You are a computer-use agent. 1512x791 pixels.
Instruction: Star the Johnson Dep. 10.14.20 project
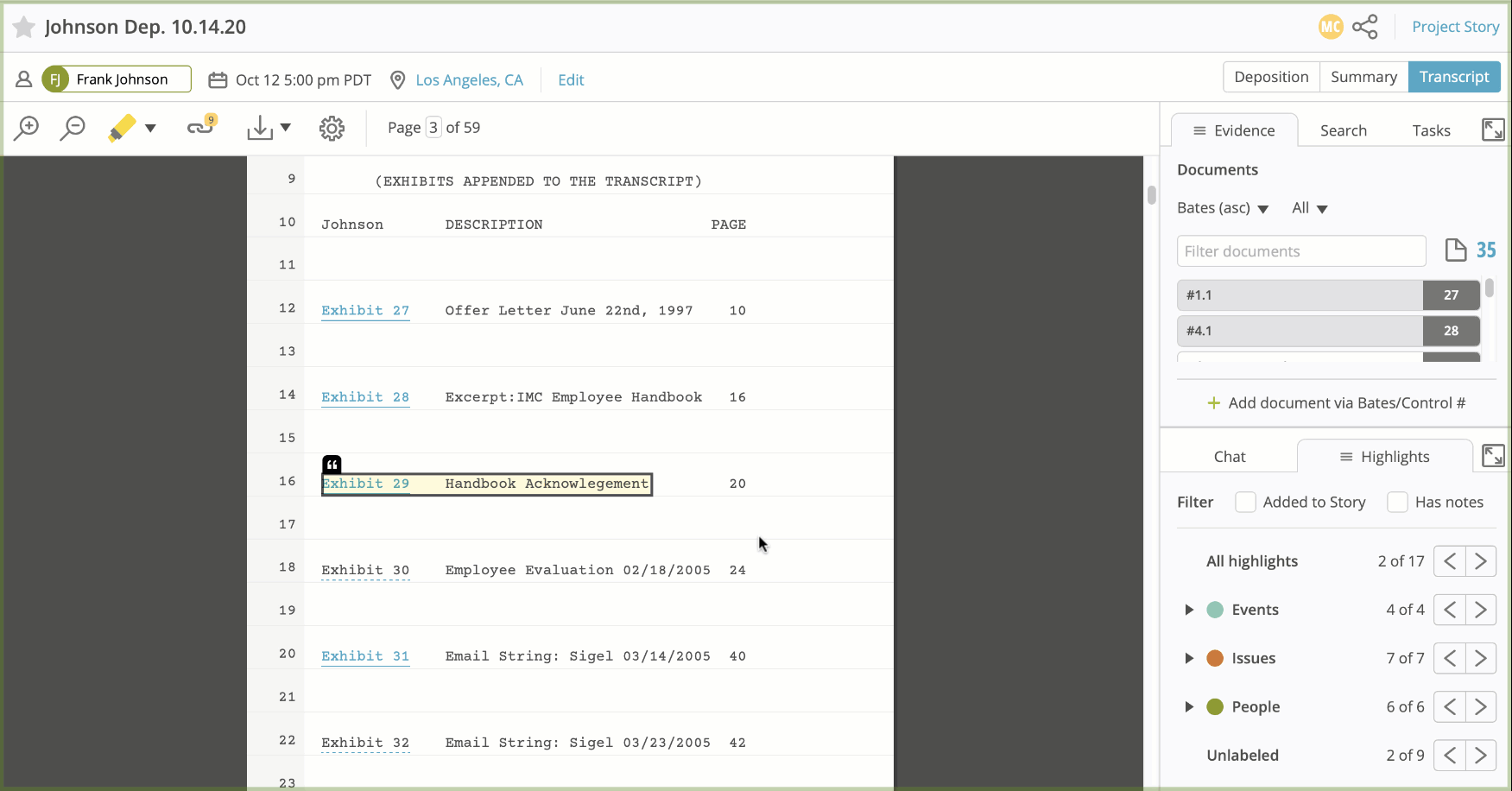tap(24, 28)
